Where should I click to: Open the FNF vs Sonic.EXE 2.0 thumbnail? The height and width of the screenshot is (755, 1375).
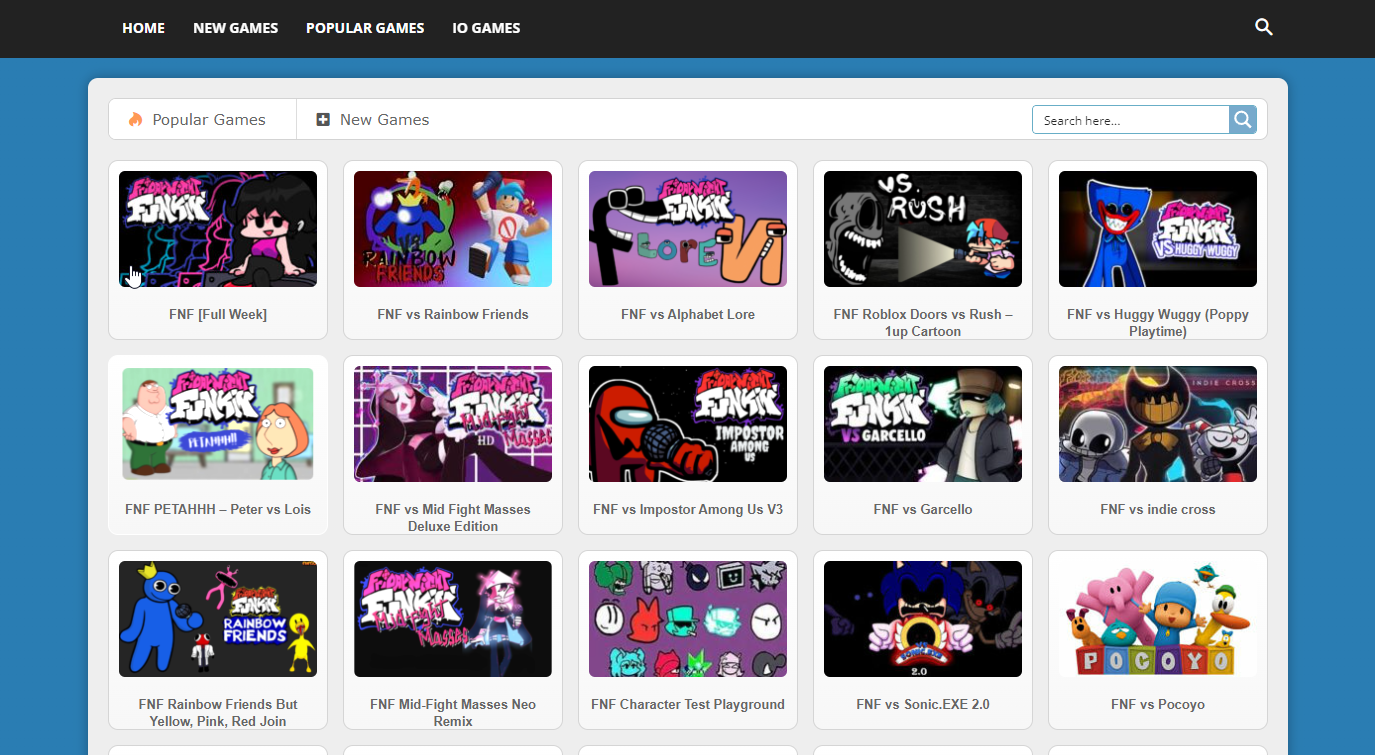pyautogui.click(x=923, y=619)
